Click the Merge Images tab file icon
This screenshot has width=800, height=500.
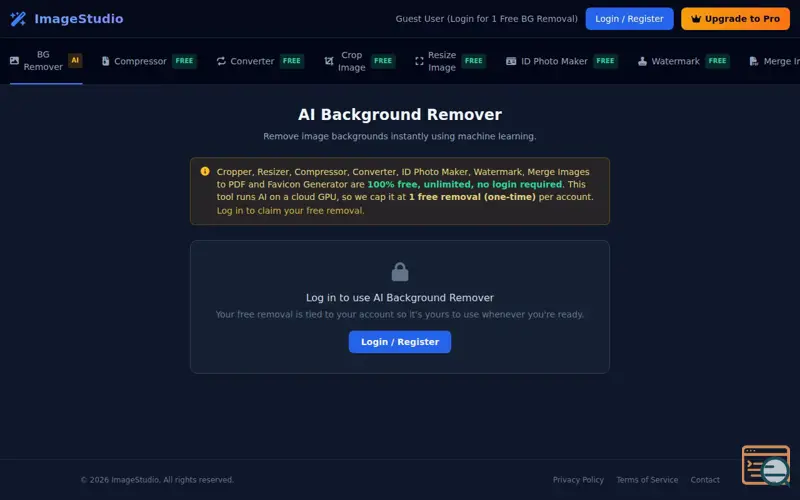(754, 61)
